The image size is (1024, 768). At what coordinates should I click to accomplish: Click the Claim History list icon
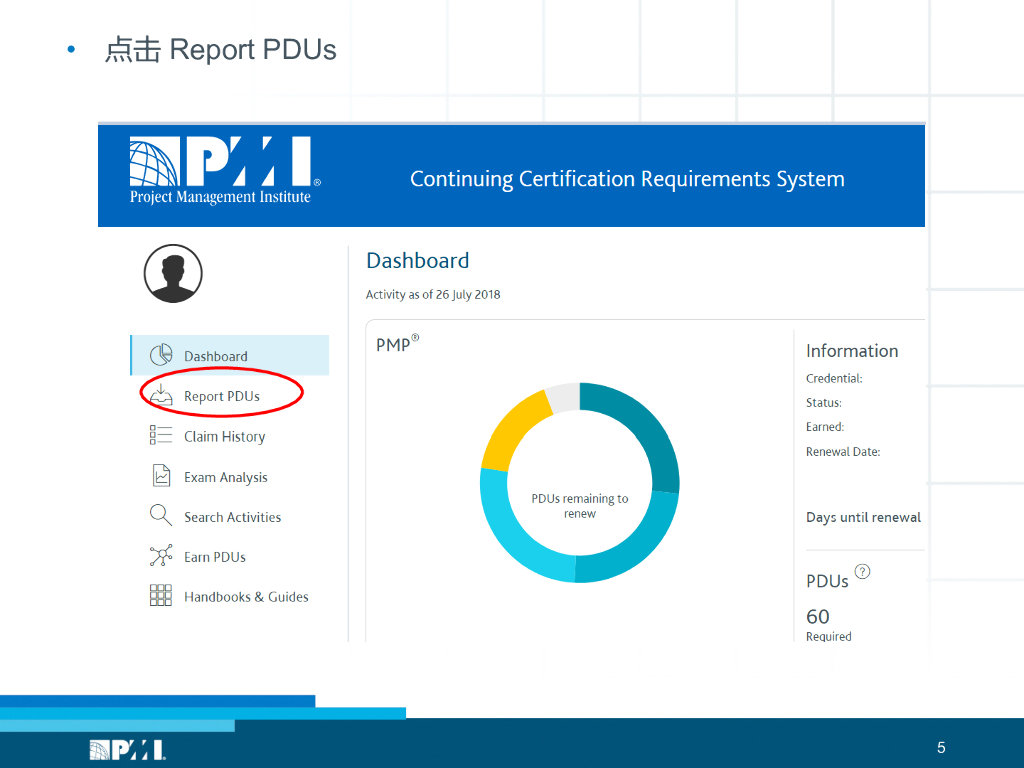click(x=161, y=436)
